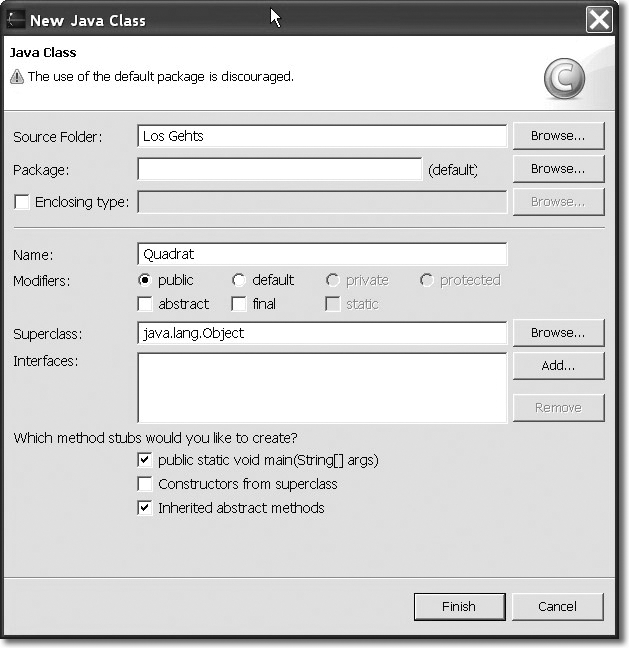Image resolution: width=630 pixels, height=649 pixels.
Task: Check the final modifier checkbox
Action: tap(239, 304)
